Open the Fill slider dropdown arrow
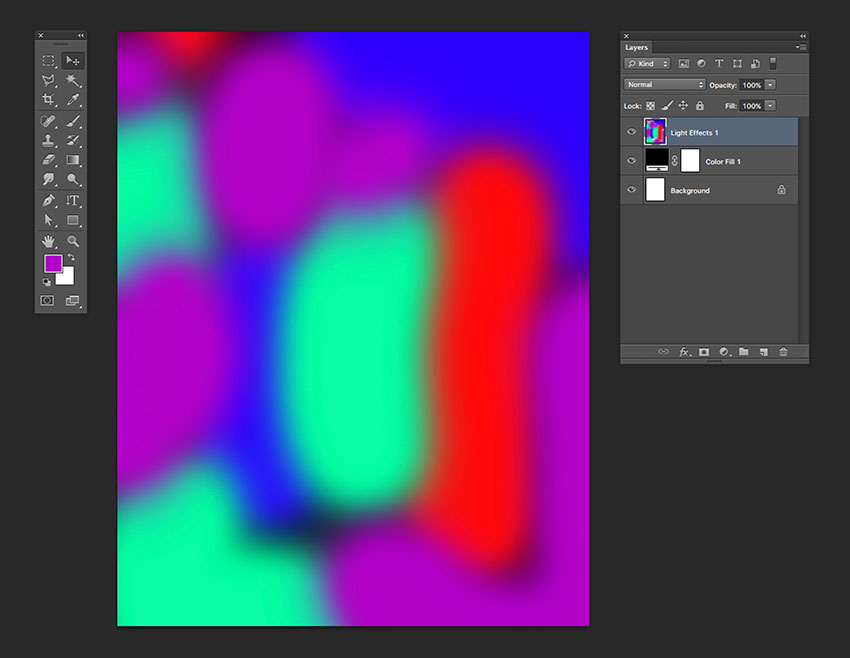Screen dimensions: 850x658 [770, 106]
